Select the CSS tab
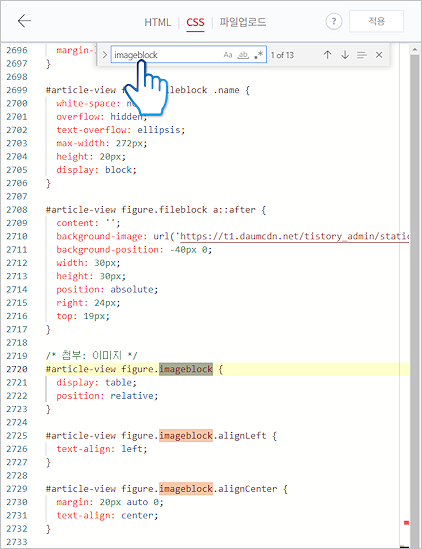422x549 pixels. 195,22
